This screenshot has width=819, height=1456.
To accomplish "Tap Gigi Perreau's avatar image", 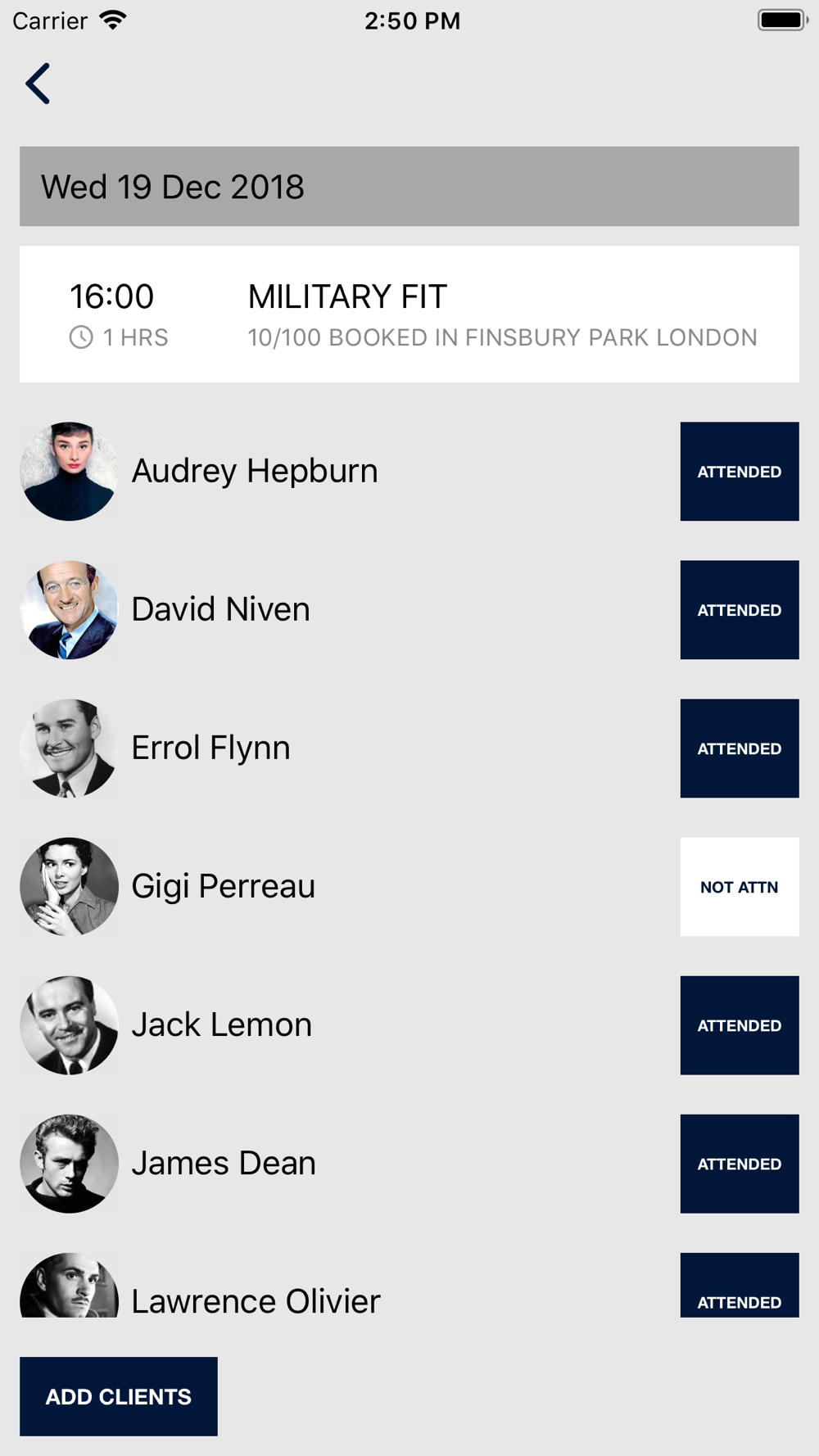I will (x=69, y=887).
